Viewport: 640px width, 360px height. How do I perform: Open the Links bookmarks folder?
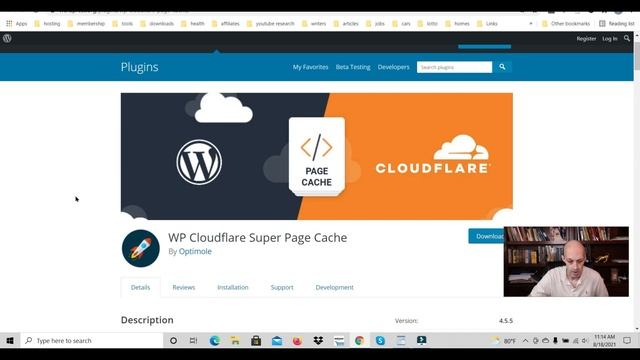487,24
